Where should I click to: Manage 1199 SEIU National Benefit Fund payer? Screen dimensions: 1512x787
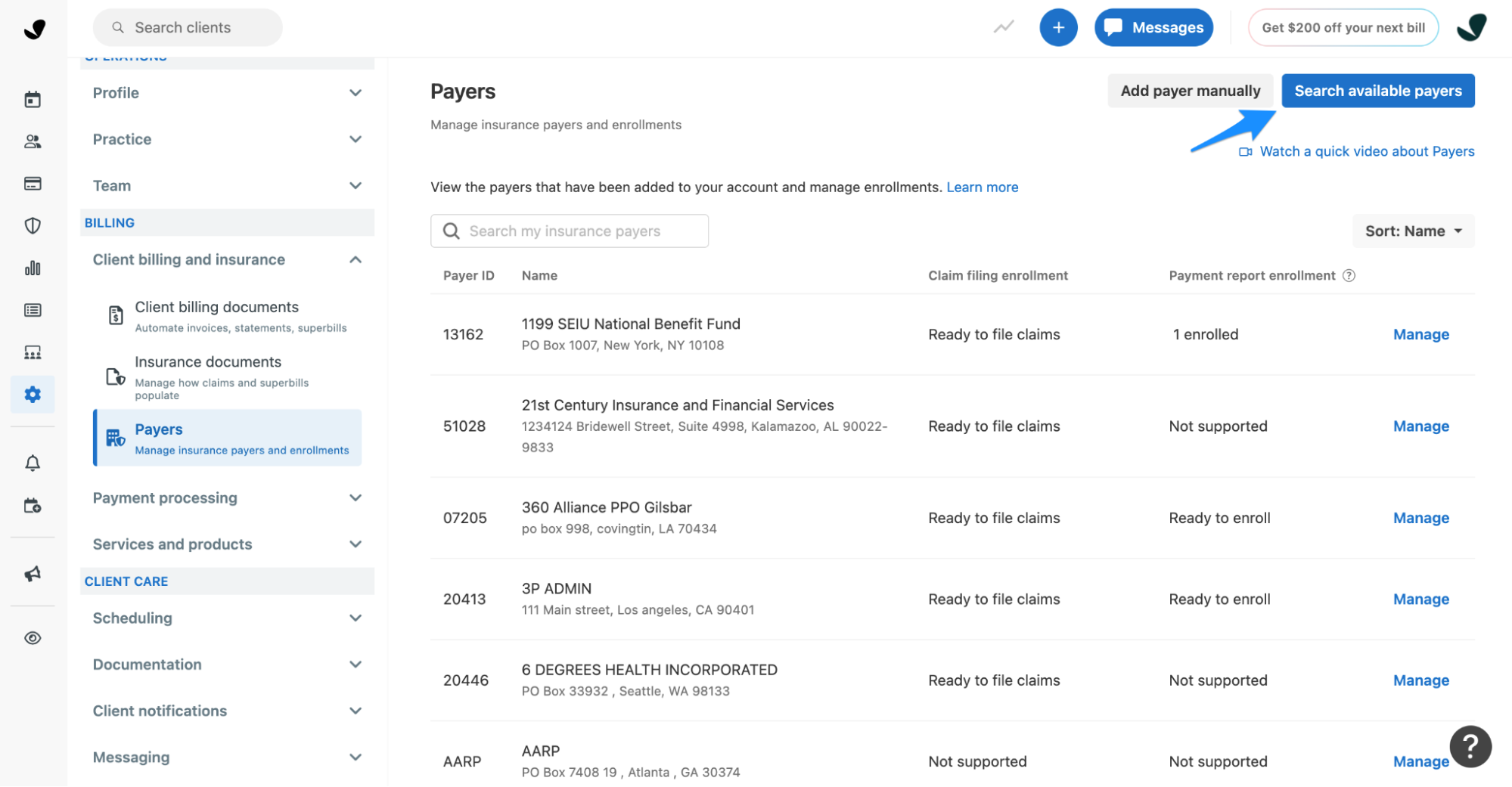tap(1420, 335)
